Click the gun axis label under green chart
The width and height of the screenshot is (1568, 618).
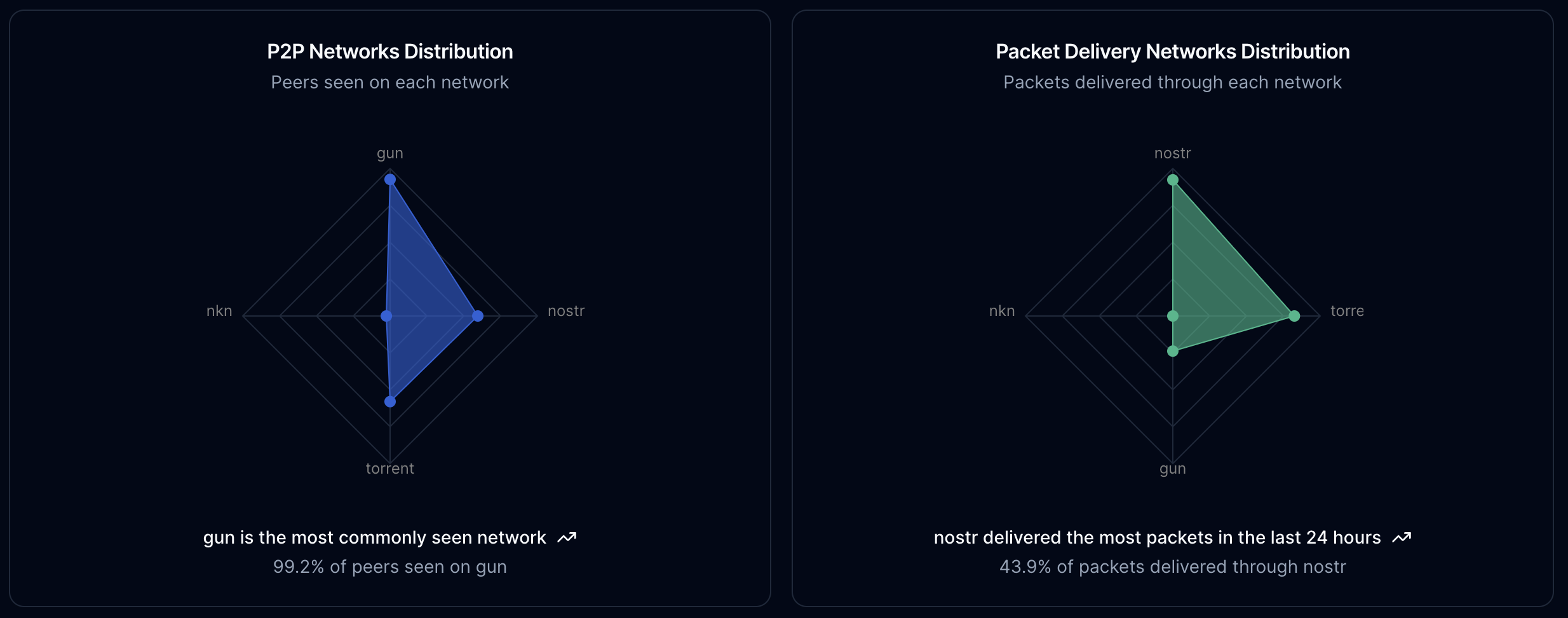1173,469
